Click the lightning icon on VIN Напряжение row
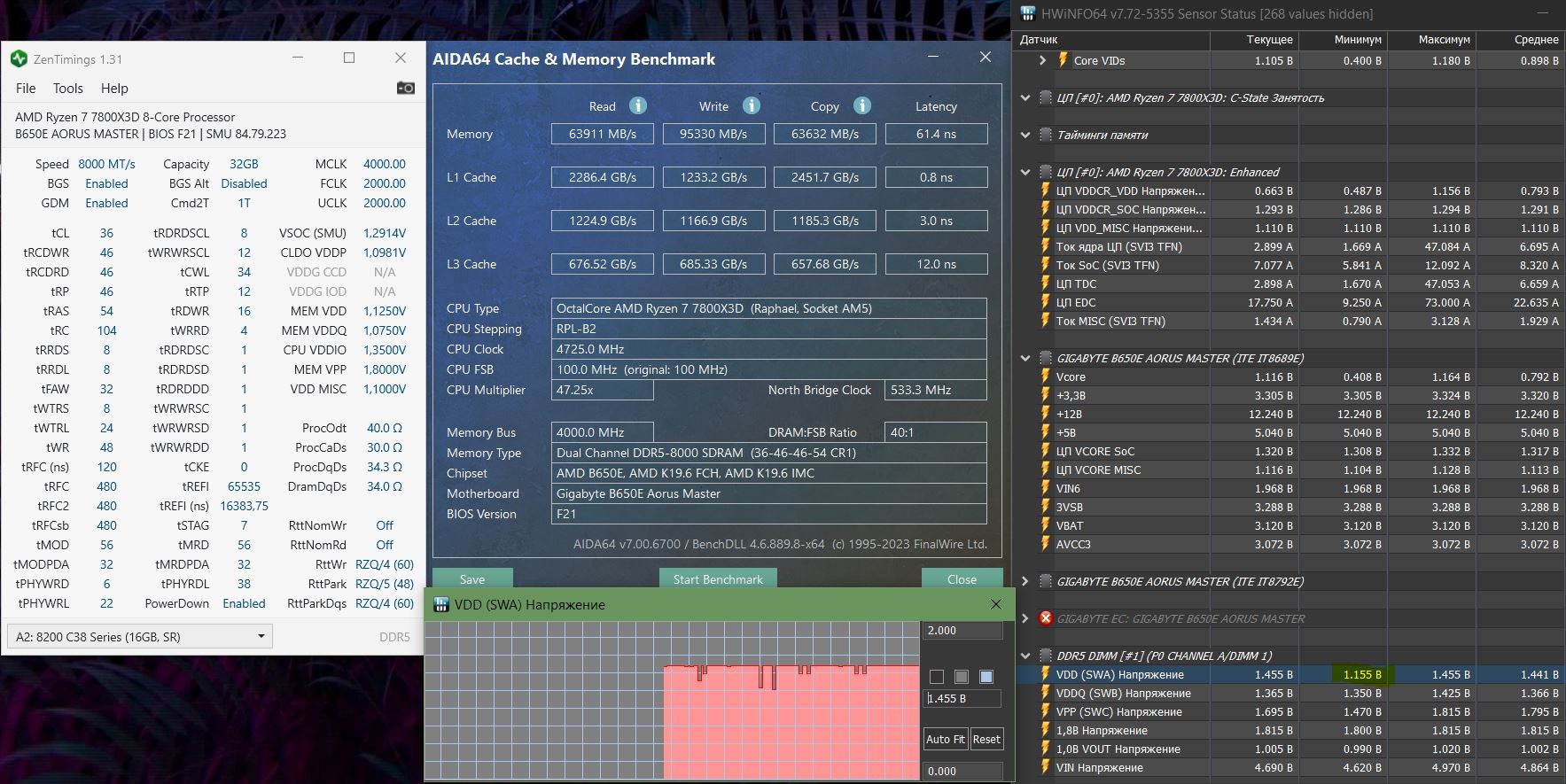 1046,767
